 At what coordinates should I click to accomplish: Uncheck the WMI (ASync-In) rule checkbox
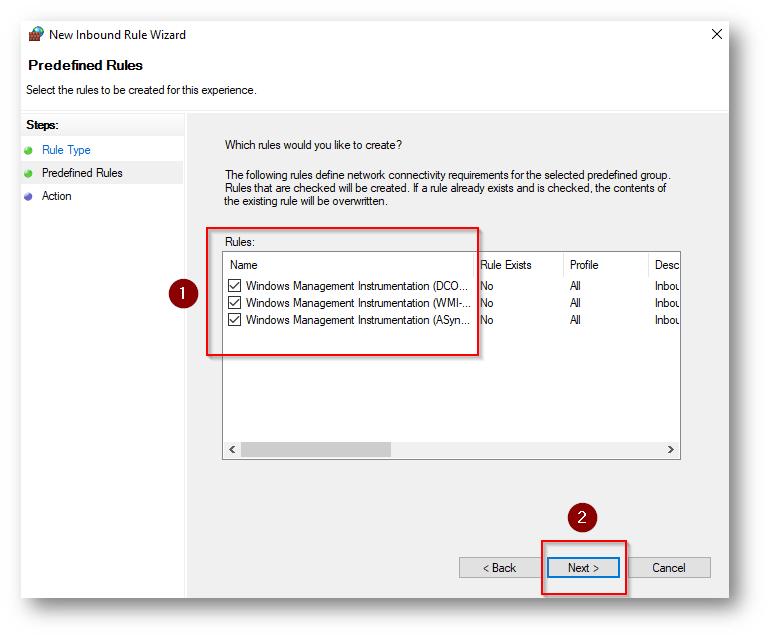(235, 320)
